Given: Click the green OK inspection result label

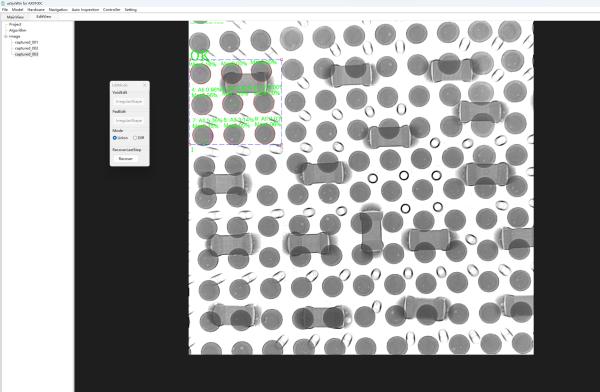Looking at the screenshot, I should [199, 56].
